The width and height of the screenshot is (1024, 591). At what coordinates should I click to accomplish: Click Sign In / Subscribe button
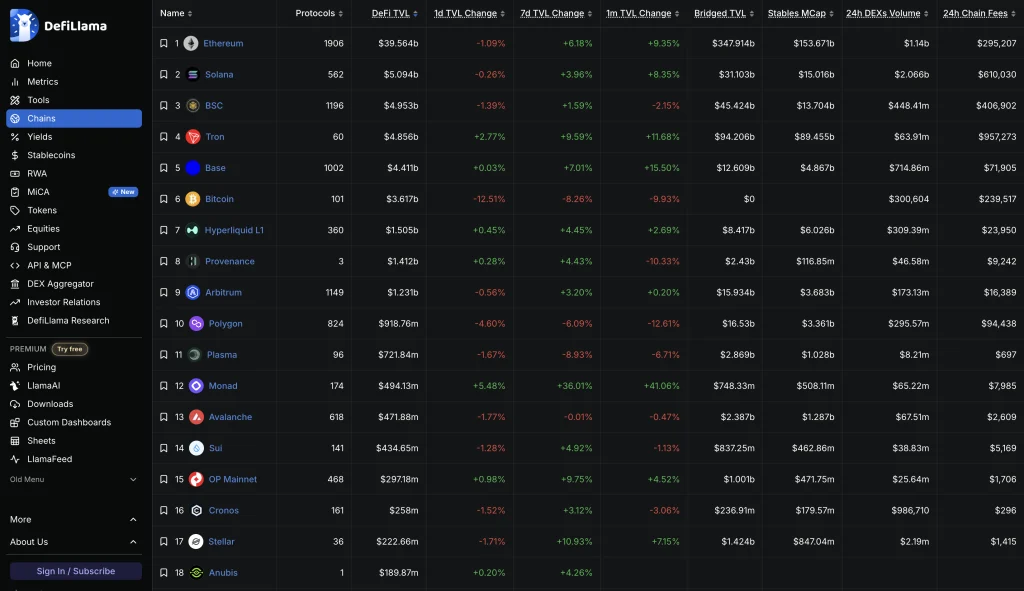(76, 571)
